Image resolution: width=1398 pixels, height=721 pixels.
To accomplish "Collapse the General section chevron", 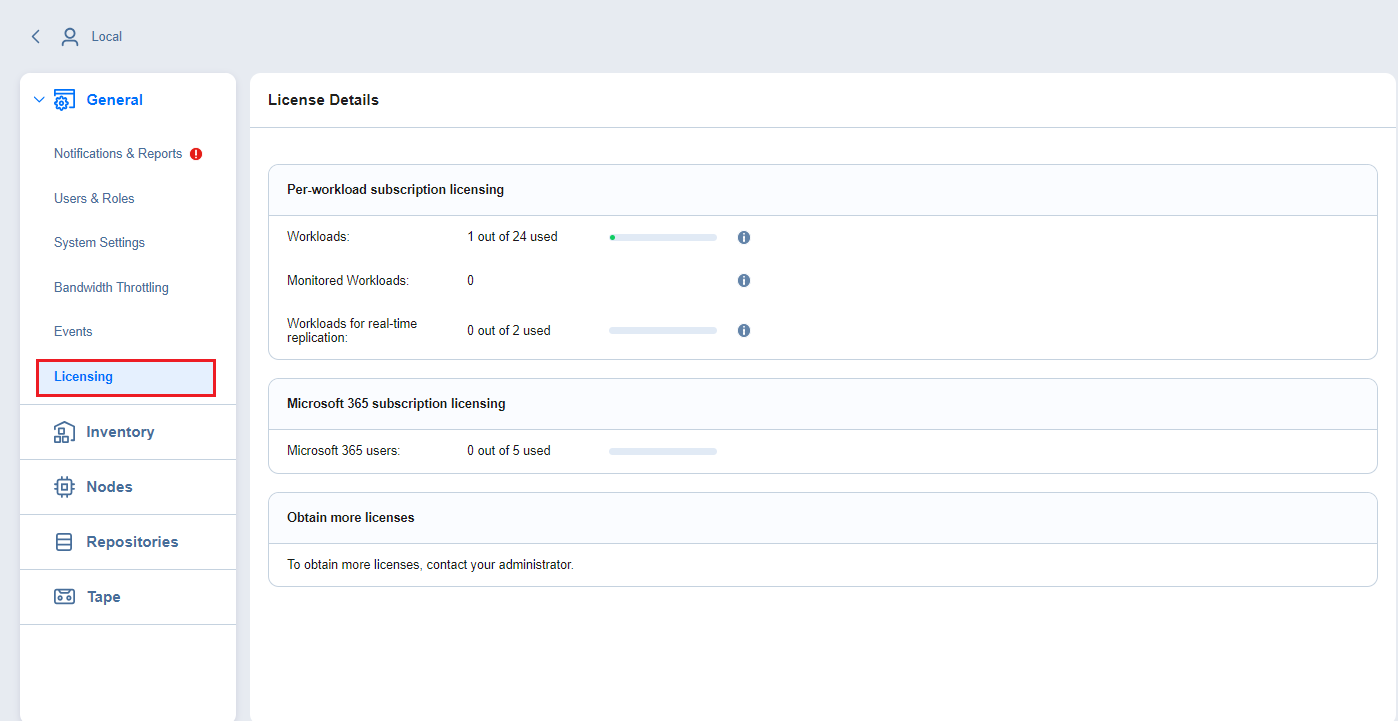I will coord(38,99).
